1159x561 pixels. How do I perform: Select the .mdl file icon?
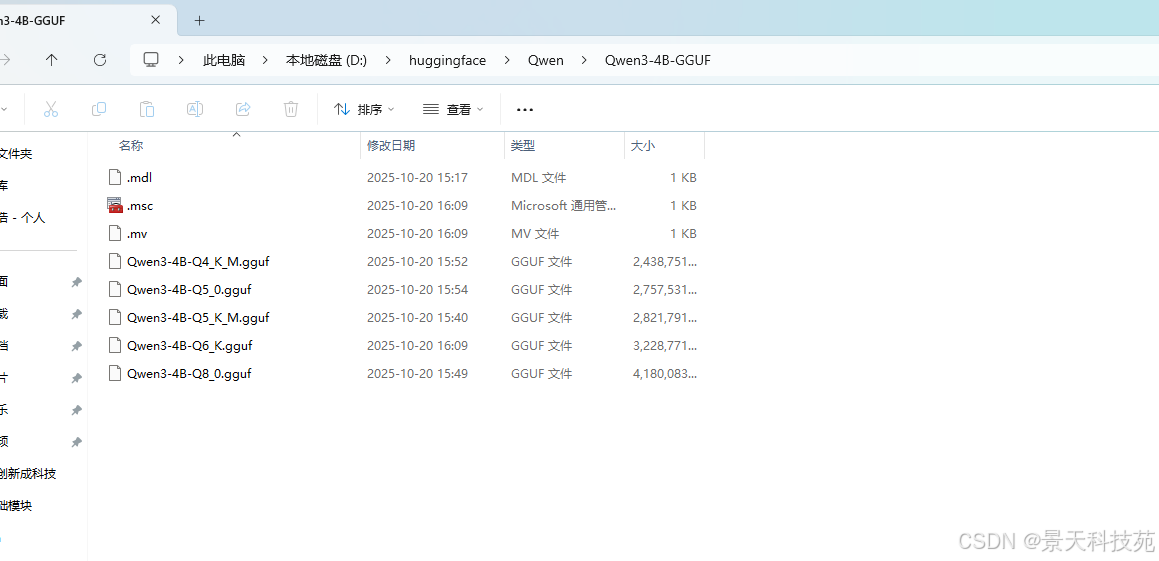click(114, 177)
